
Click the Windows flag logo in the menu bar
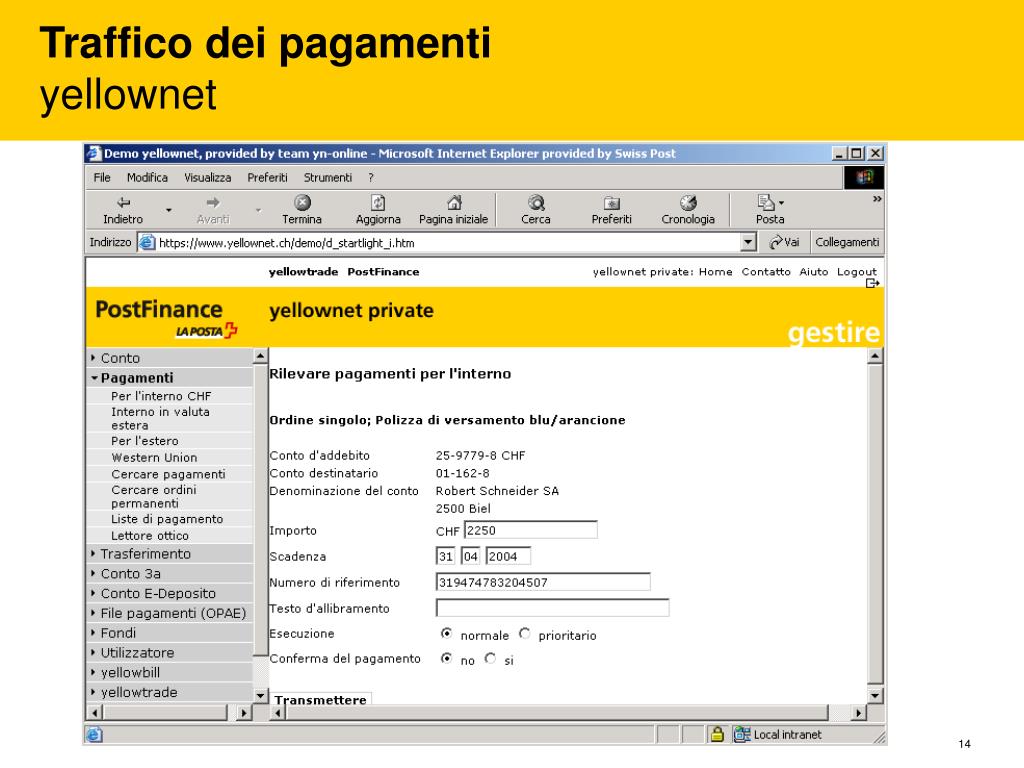point(864,177)
